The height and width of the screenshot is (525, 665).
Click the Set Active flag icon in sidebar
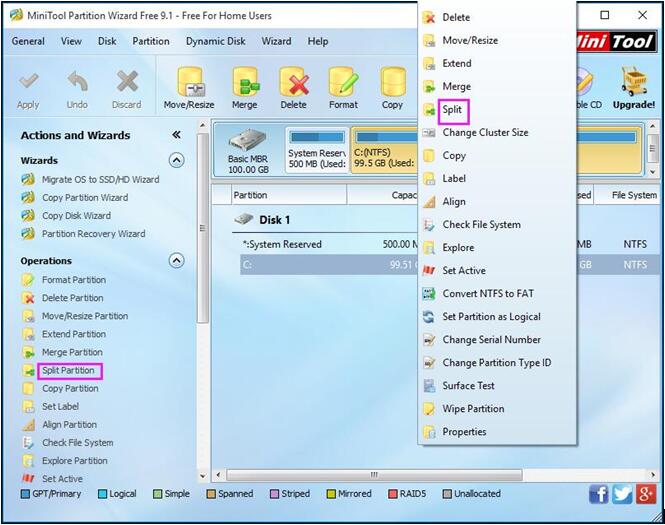tap(28, 479)
